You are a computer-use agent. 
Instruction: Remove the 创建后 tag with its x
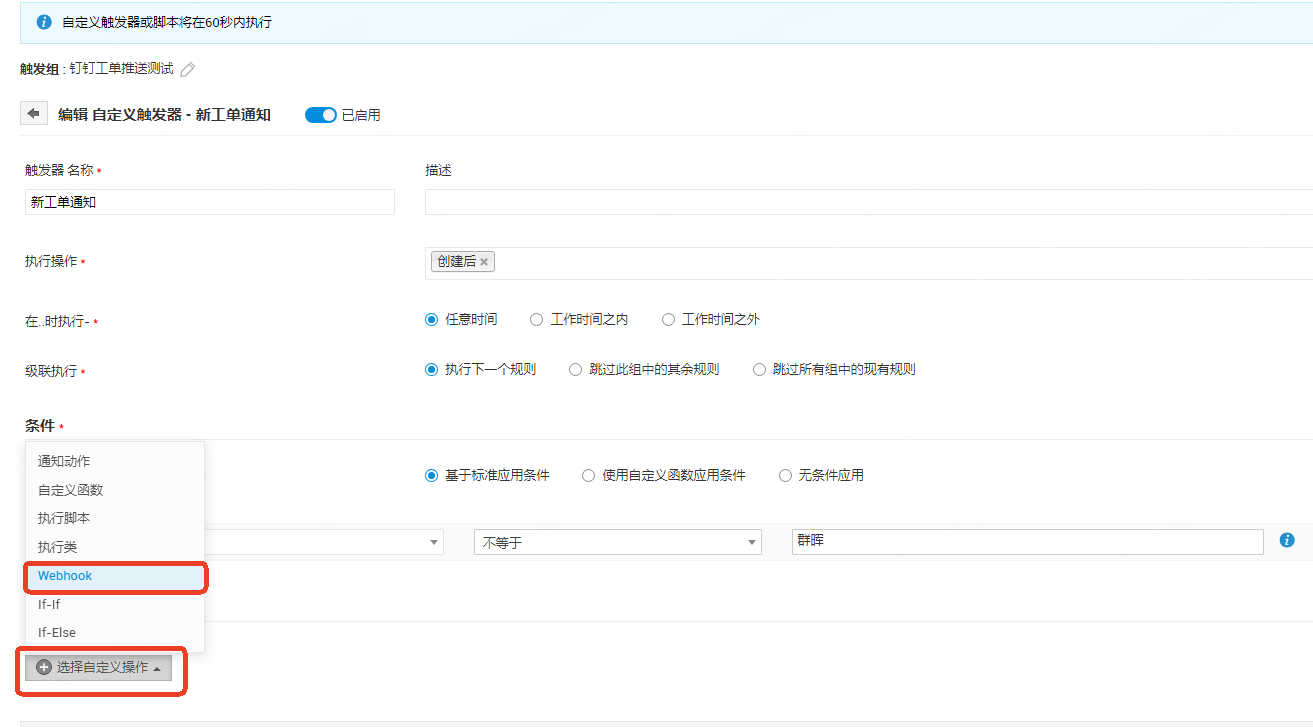tap(484, 262)
